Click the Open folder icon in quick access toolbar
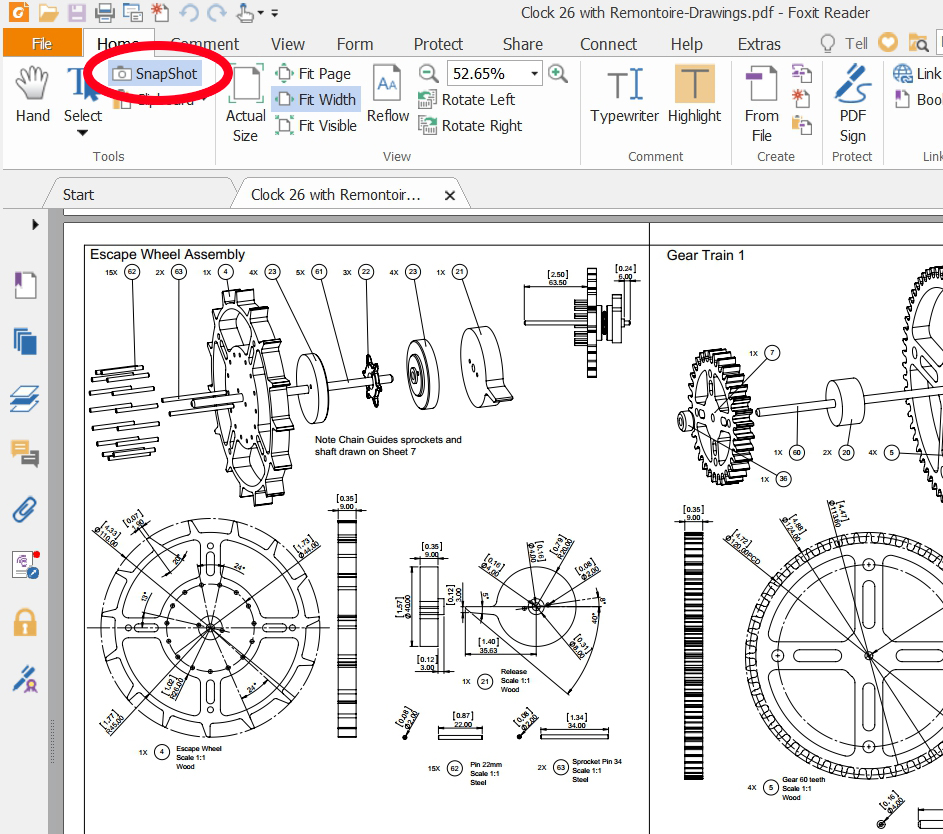This screenshot has height=834, width=943. [49, 12]
